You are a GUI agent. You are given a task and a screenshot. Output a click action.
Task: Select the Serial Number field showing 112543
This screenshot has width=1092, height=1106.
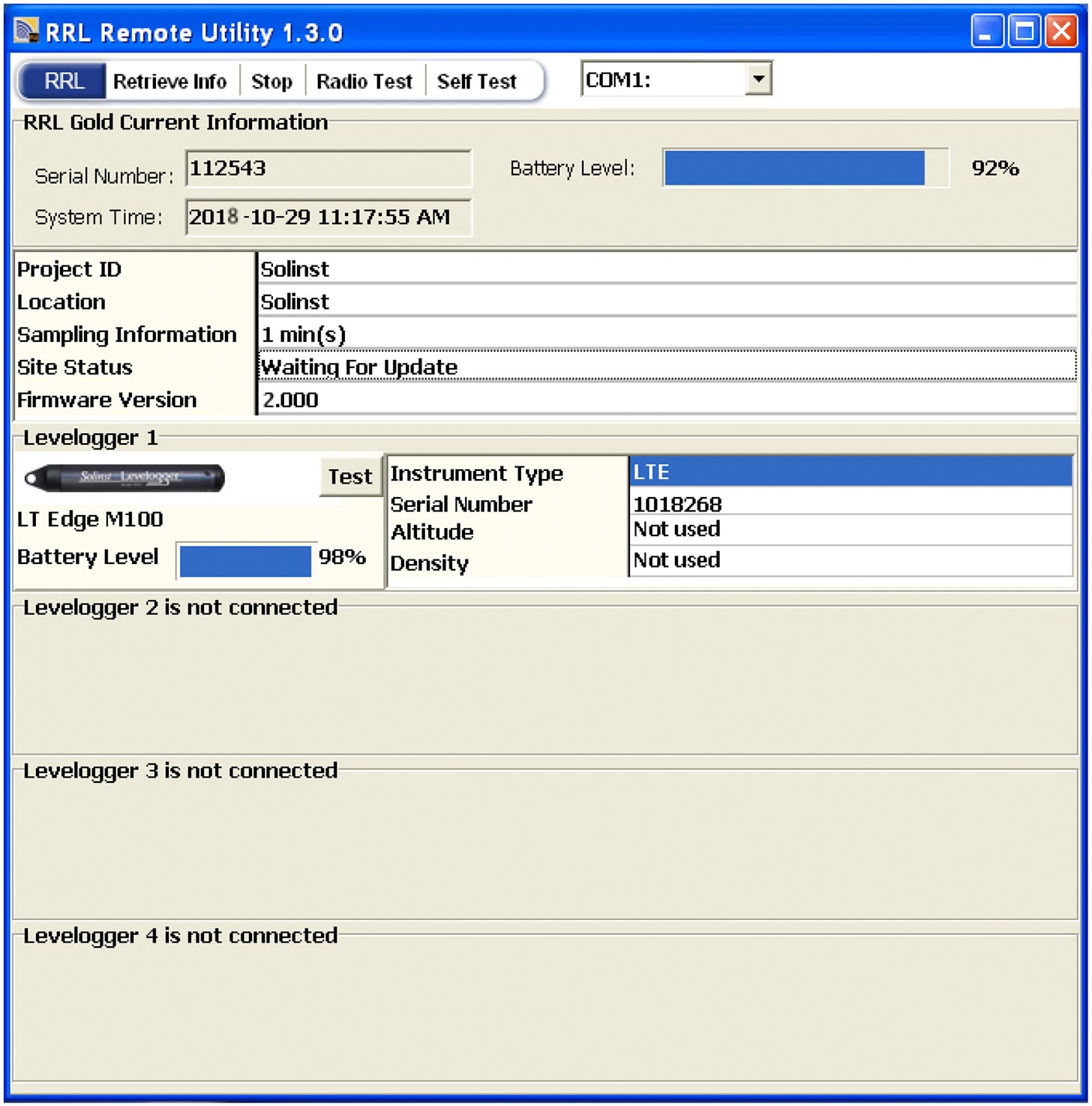tap(328, 169)
